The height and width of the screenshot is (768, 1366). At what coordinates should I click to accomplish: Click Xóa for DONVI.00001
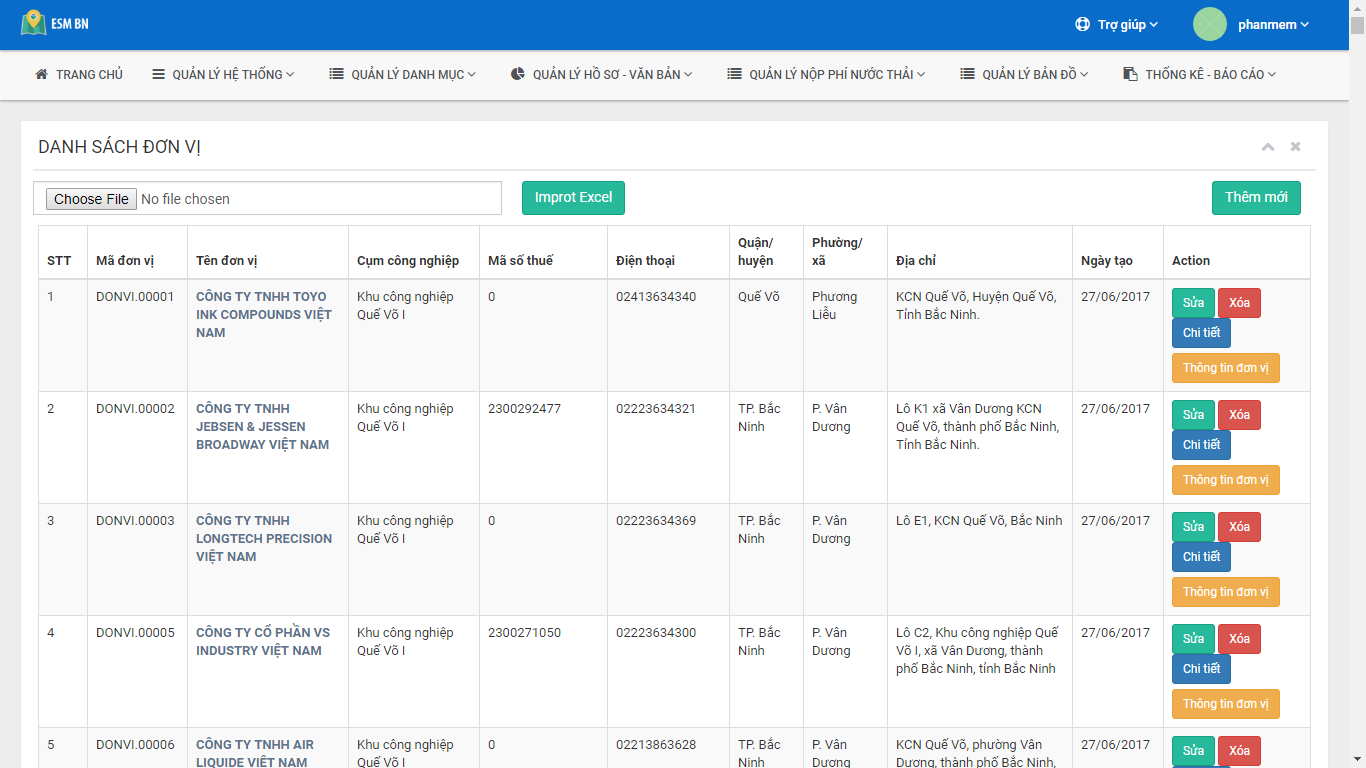[x=1239, y=303]
